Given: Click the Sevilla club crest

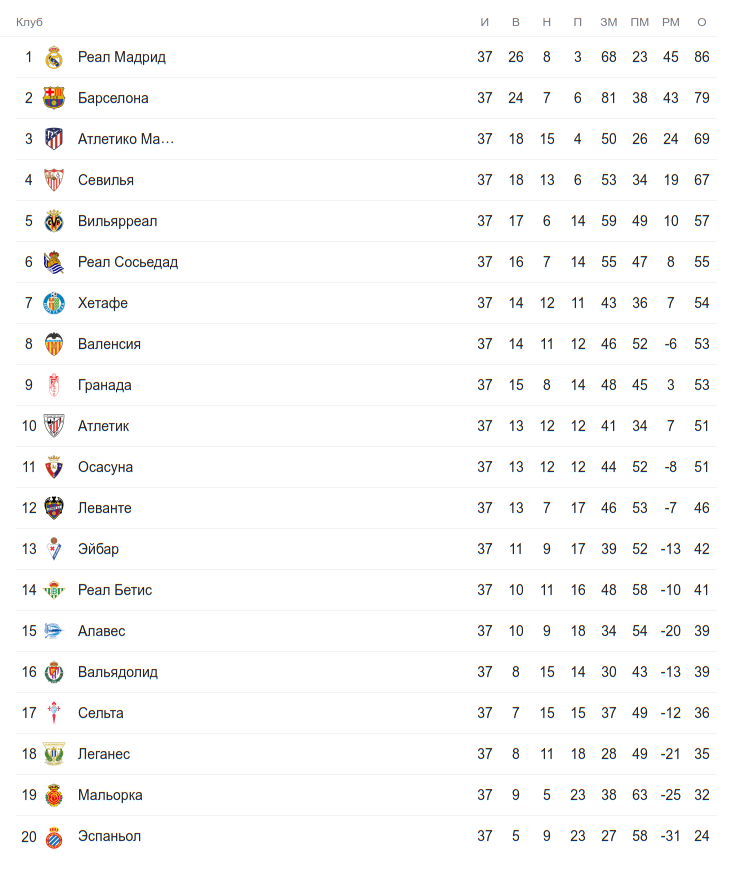Looking at the screenshot, I should [54, 181].
